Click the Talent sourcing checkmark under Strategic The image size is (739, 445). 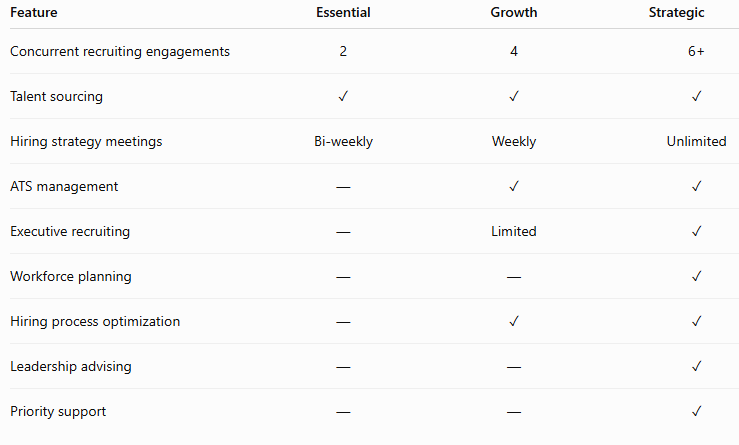coord(697,96)
